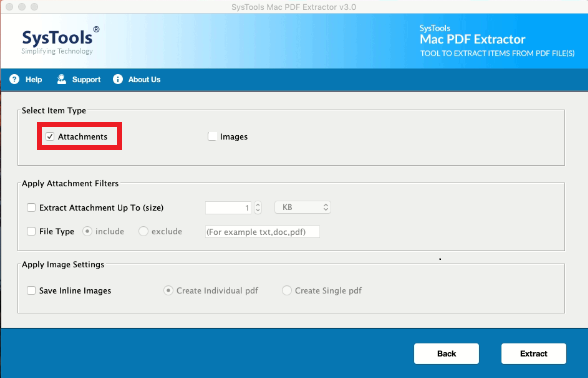The width and height of the screenshot is (588, 378).
Task: Open the Help menu label
Action: (34, 80)
